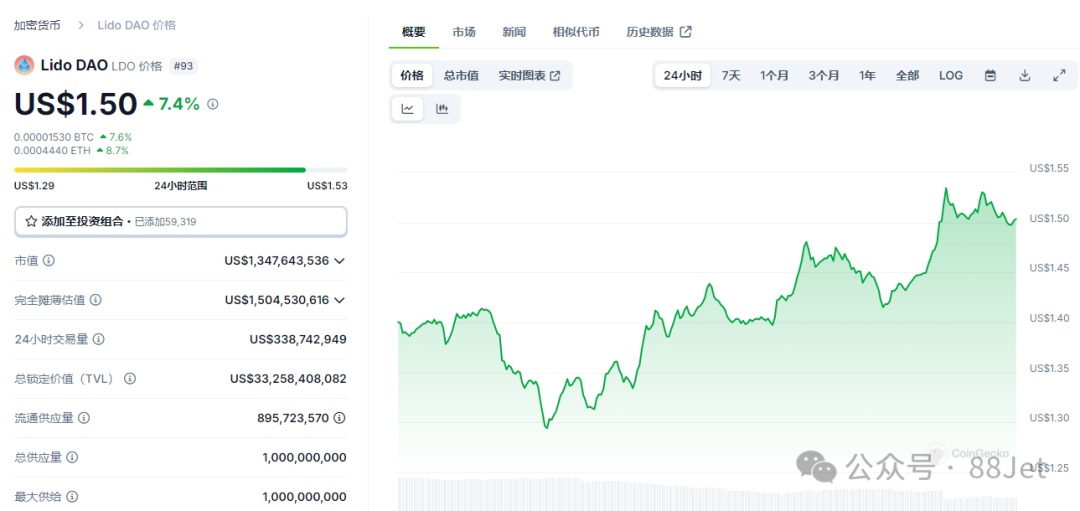Viewport: 1080px width, 511px height.
Task: Switch to candlestick chart view icon
Action: coord(442,109)
